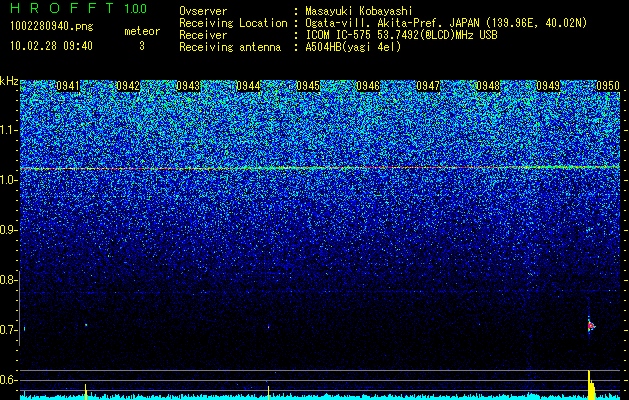Click the HROFFT 1.0.0 title text

(79, 8)
